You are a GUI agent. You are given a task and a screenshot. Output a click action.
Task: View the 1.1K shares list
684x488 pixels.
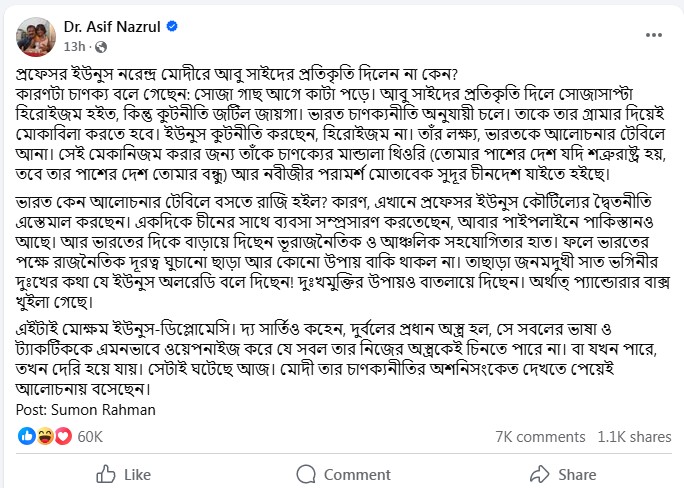pos(634,437)
